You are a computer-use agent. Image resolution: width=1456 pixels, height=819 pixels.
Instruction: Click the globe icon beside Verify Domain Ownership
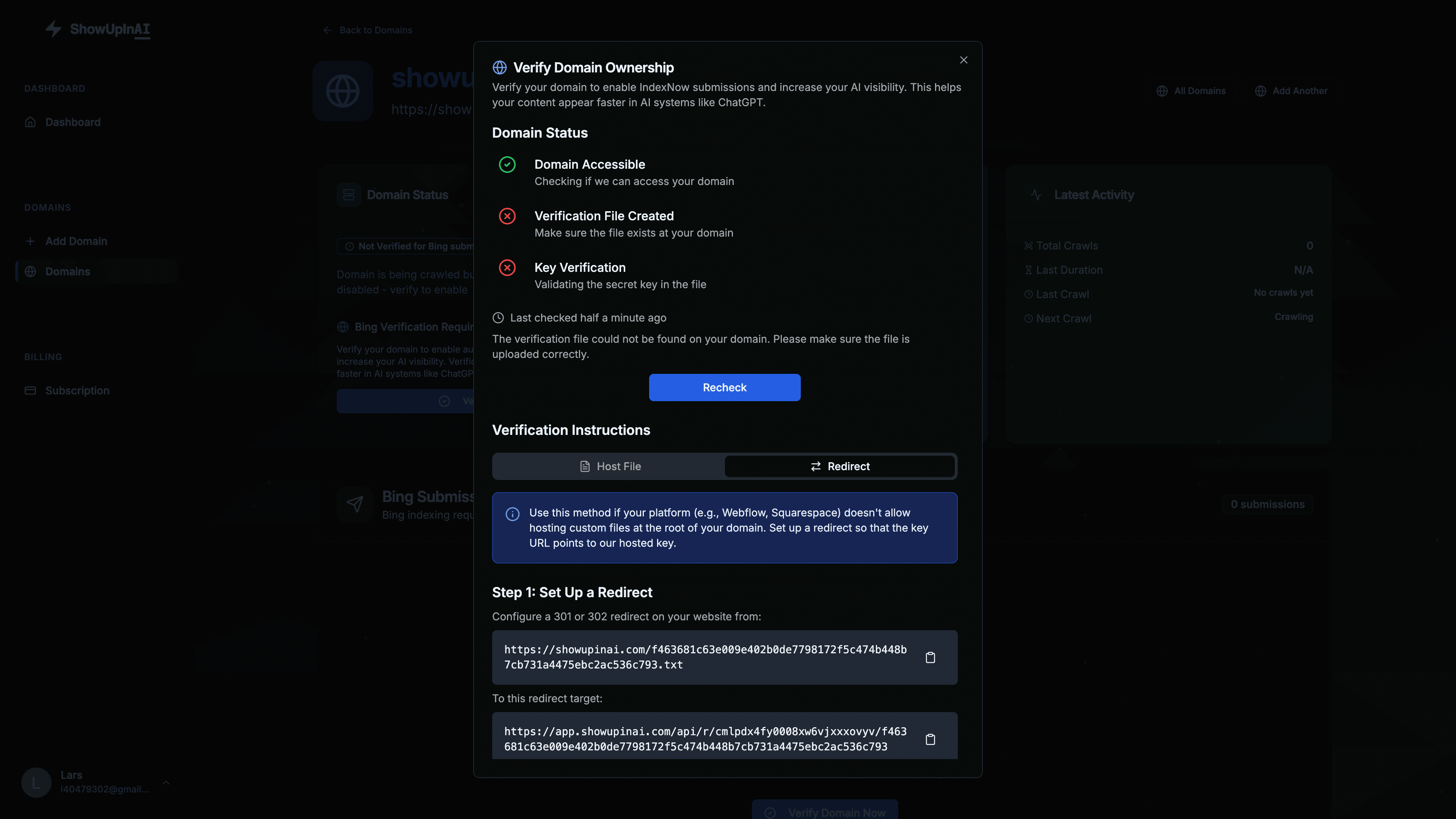point(499,67)
